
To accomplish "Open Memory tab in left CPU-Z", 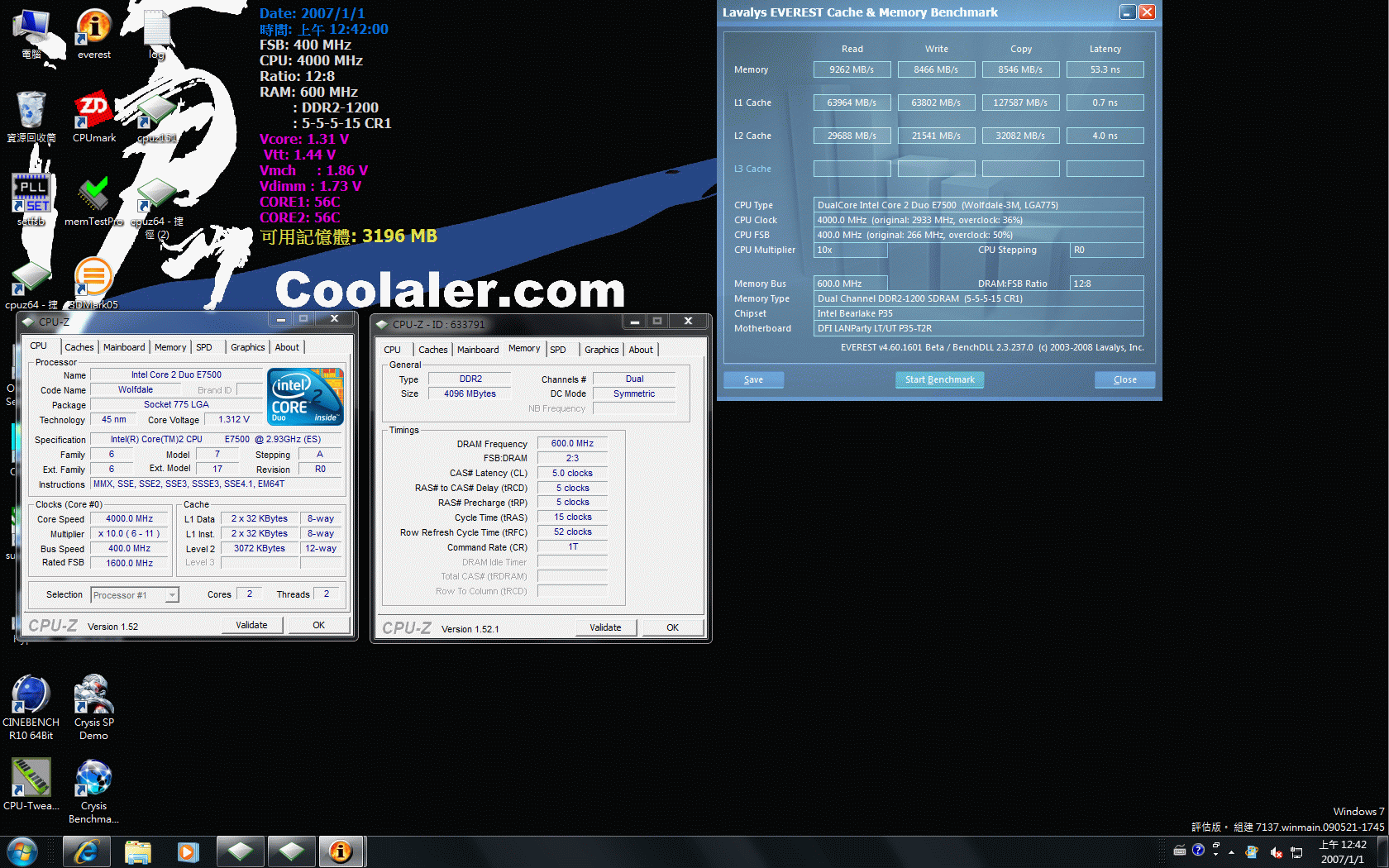I will (170, 347).
